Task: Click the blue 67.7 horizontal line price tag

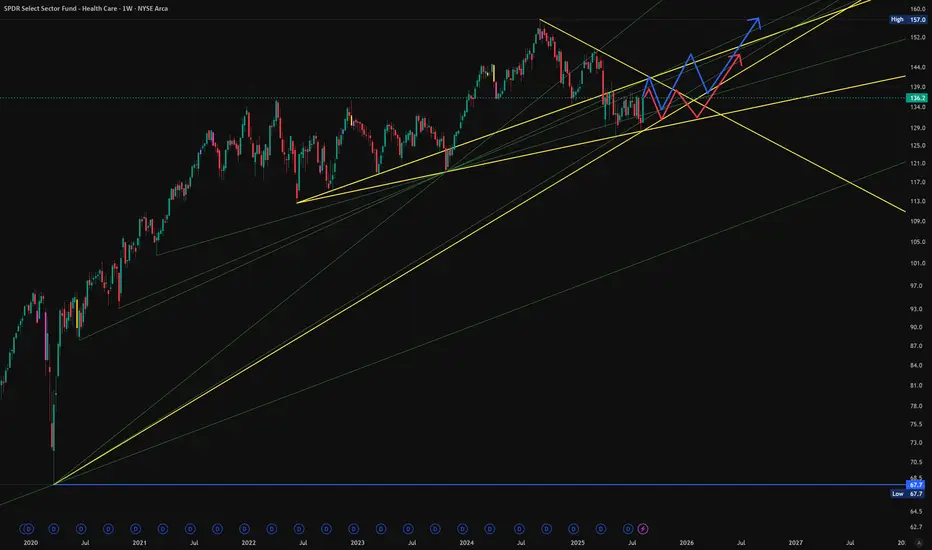Action: pyautogui.click(x=916, y=485)
